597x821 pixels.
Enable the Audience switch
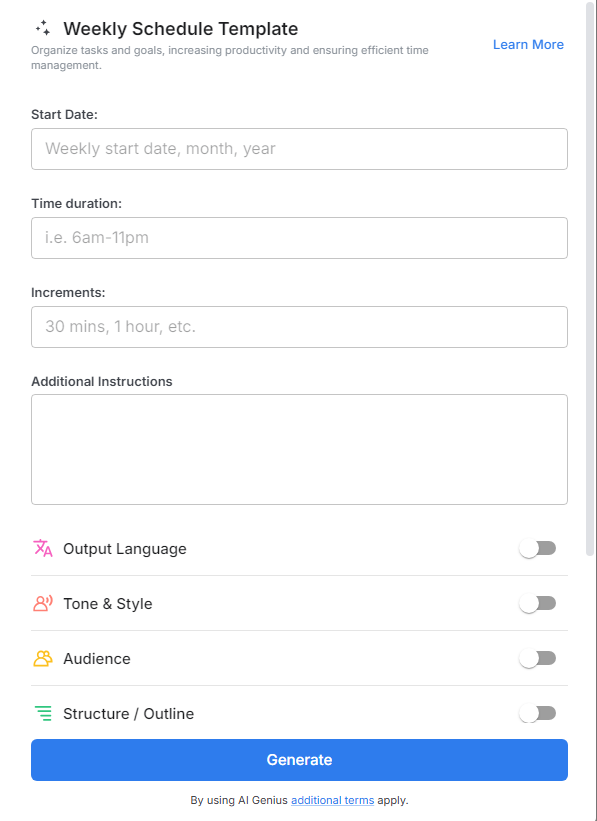click(x=537, y=658)
